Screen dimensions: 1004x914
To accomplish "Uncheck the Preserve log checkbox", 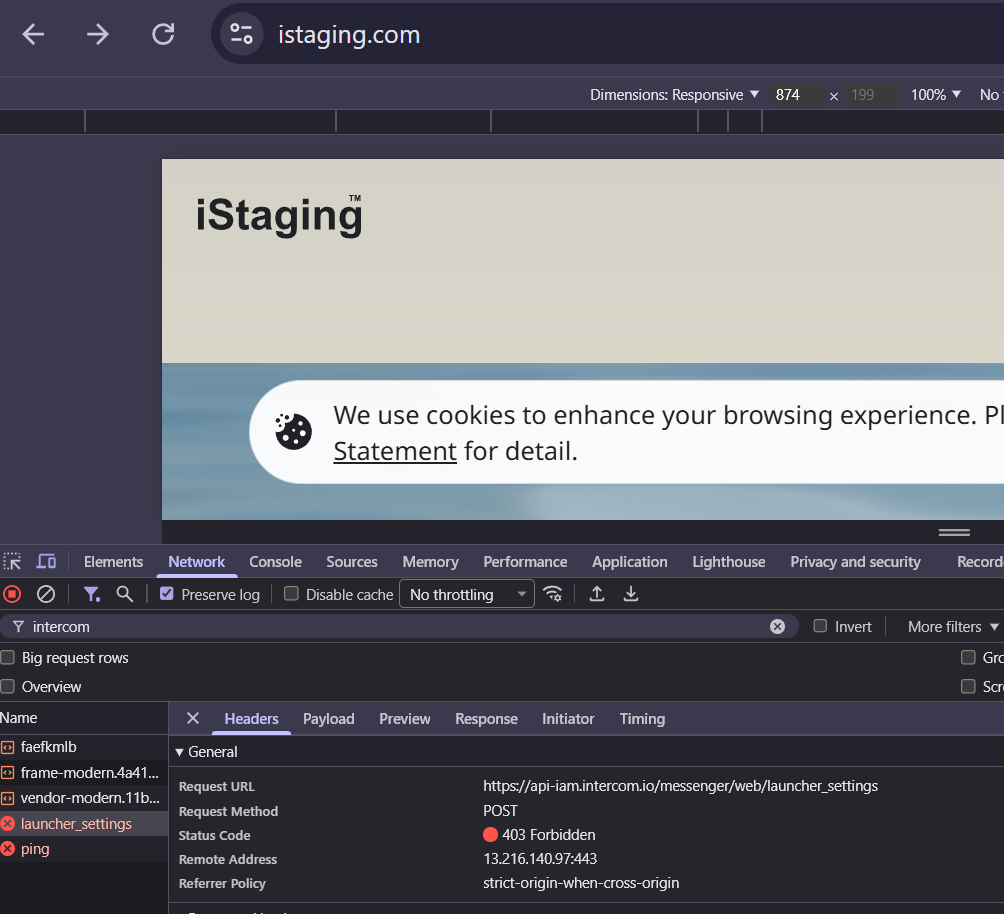I will tap(167, 594).
